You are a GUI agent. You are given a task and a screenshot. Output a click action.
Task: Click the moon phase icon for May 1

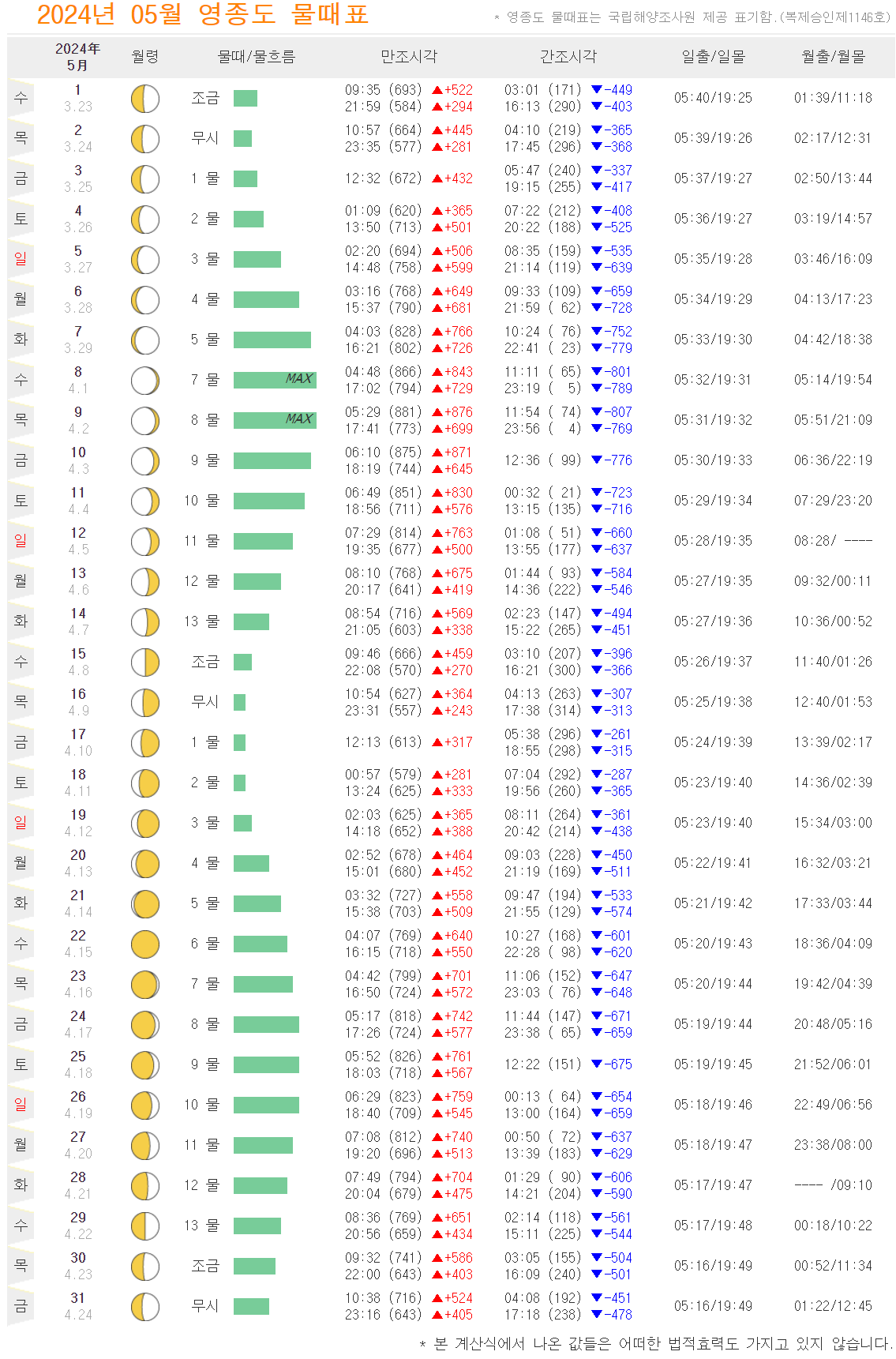click(145, 99)
